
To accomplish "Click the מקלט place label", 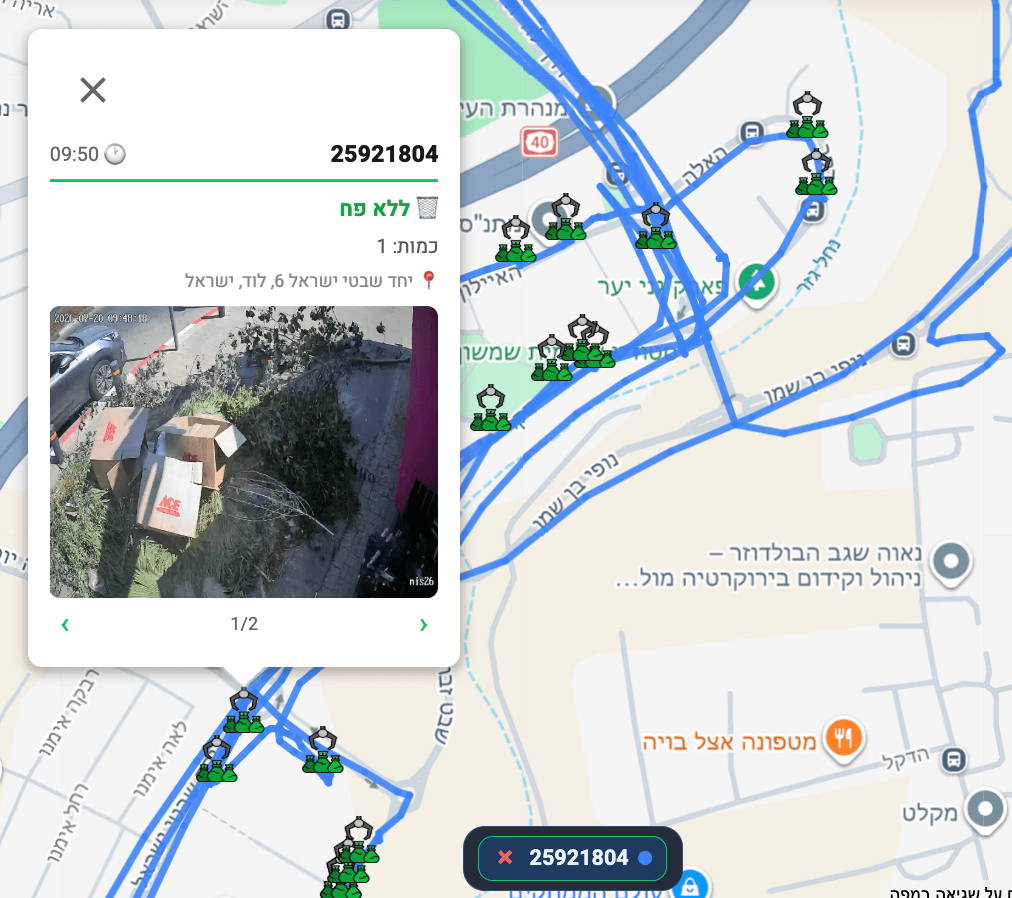I will coord(929,813).
